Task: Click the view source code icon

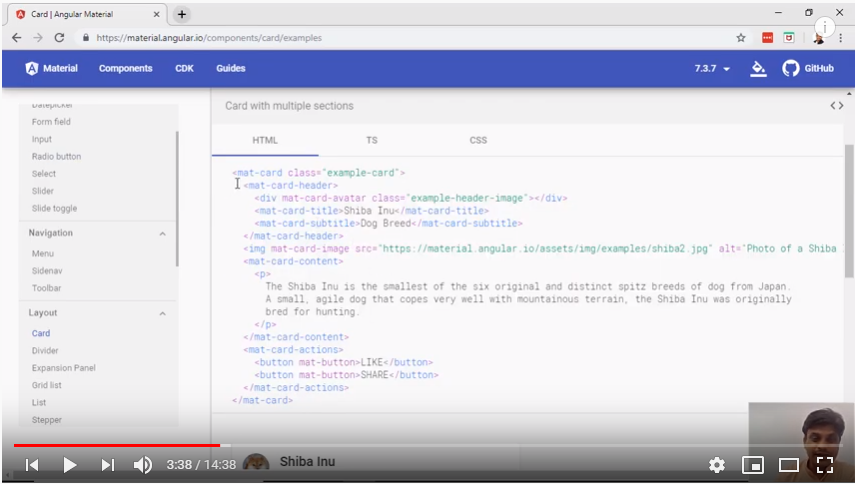Action: (x=836, y=106)
